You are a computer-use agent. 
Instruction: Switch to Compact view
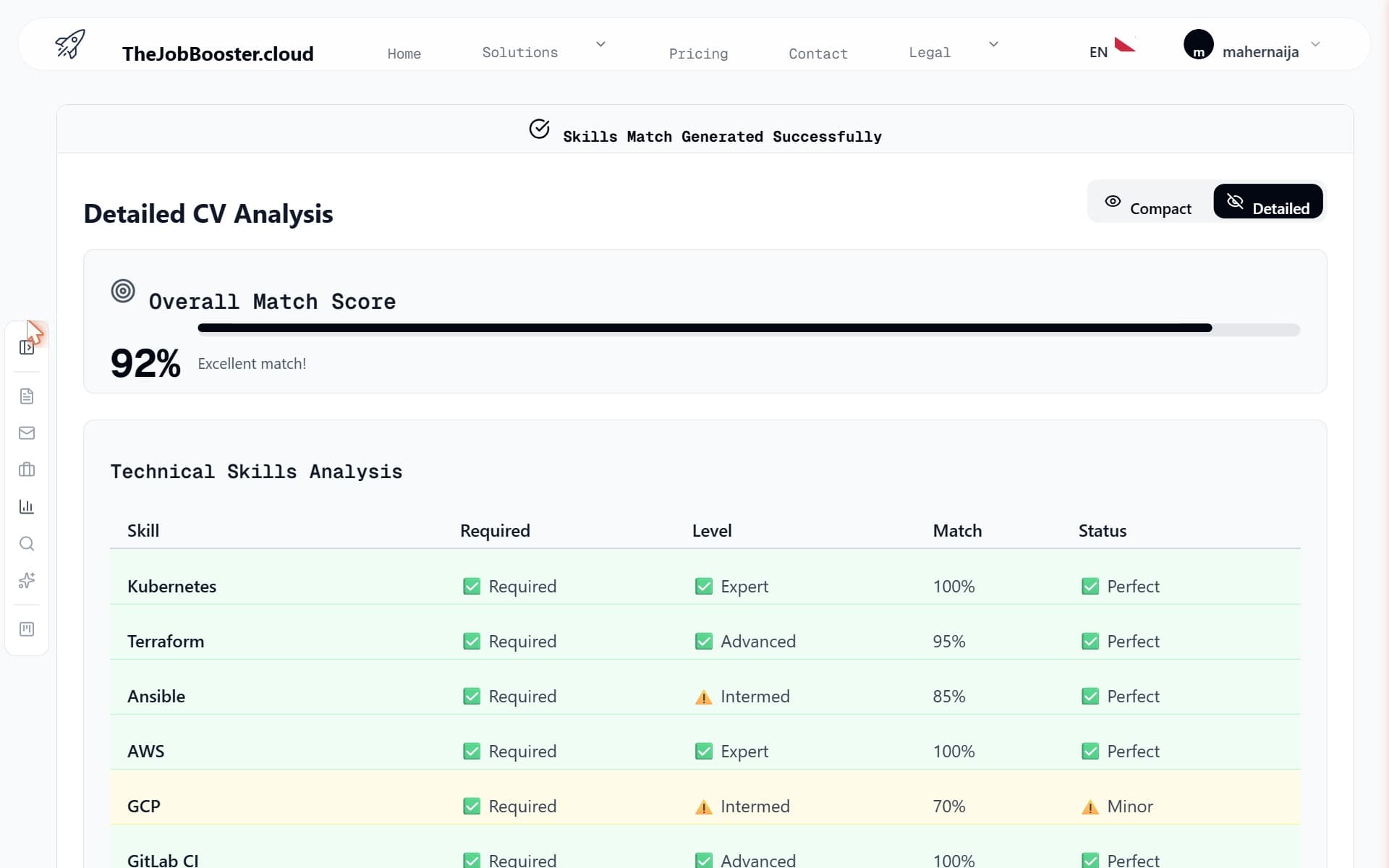pos(1150,202)
